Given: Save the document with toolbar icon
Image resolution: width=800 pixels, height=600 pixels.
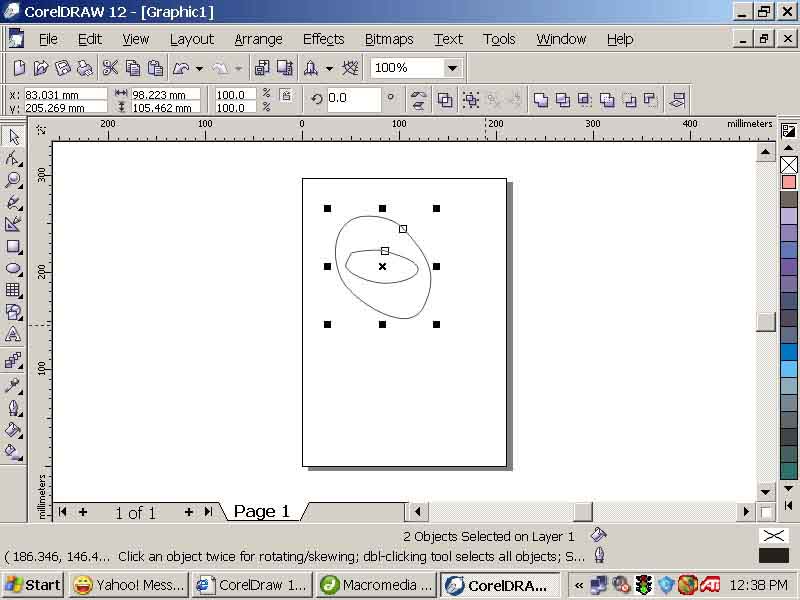Looking at the screenshot, I should pyautogui.click(x=63, y=68).
